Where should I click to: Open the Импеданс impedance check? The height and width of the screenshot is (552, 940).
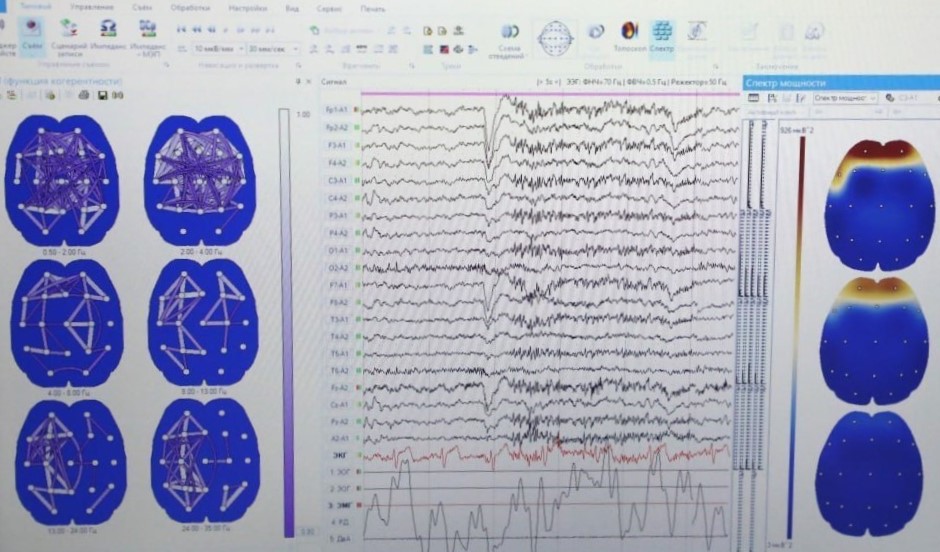109,35
